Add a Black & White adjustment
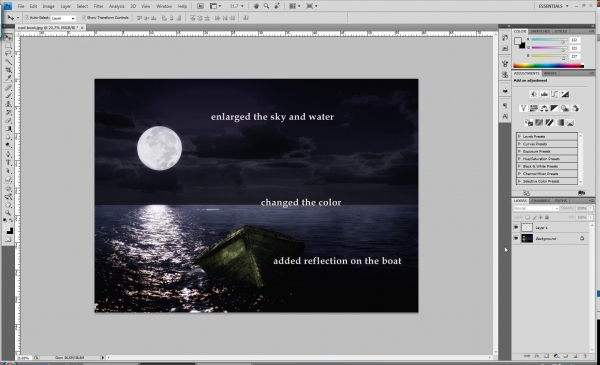Viewport: 600px width, 365px height. 554,108
